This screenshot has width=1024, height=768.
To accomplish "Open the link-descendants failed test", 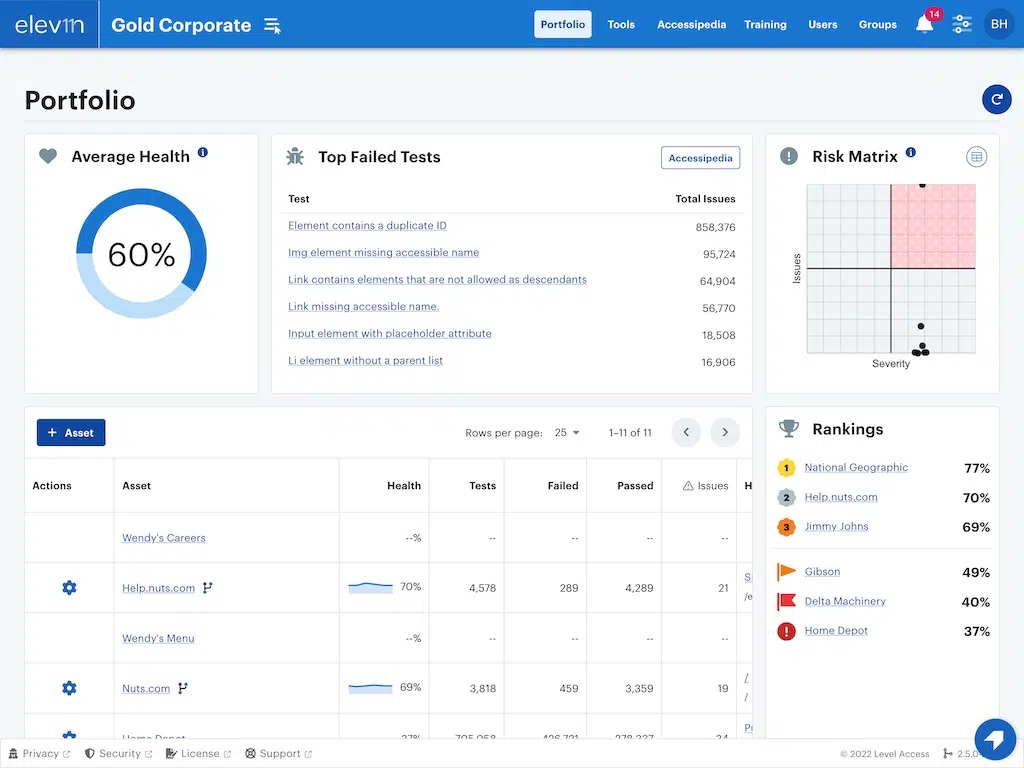I will coord(437,279).
